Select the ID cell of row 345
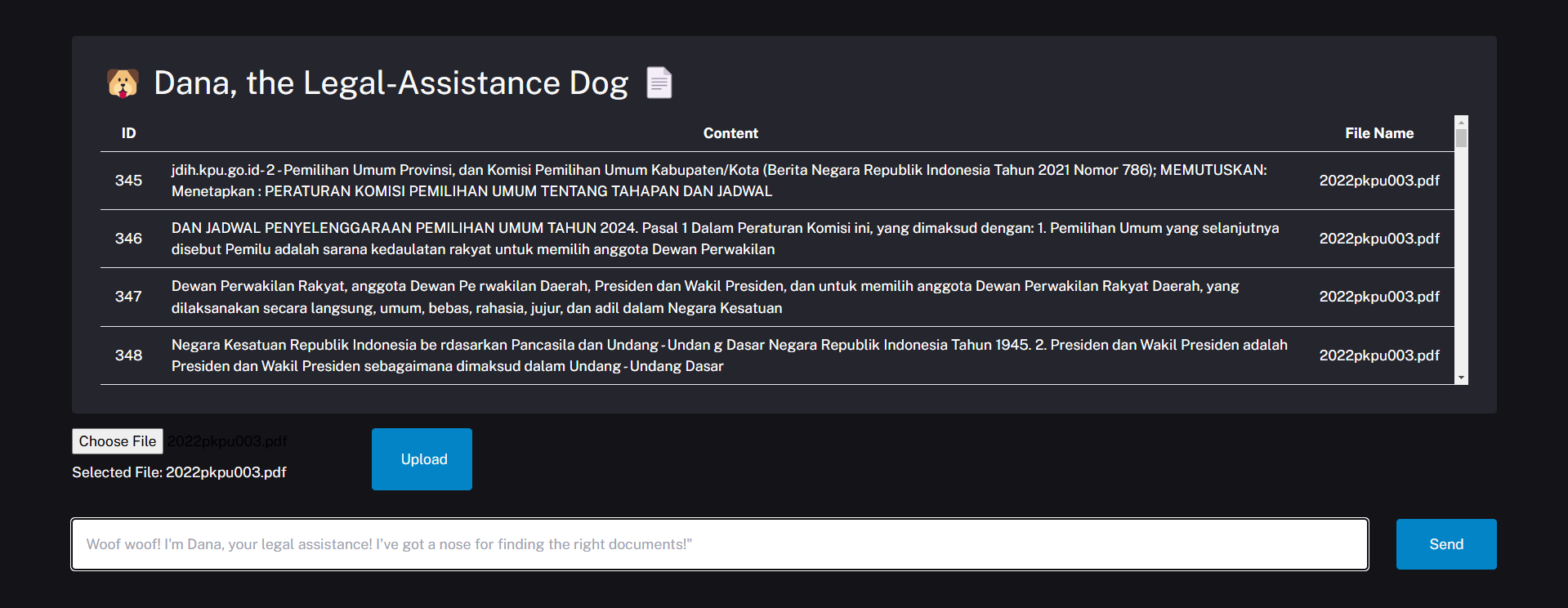Screen dimensions: 1568x608 [128, 181]
